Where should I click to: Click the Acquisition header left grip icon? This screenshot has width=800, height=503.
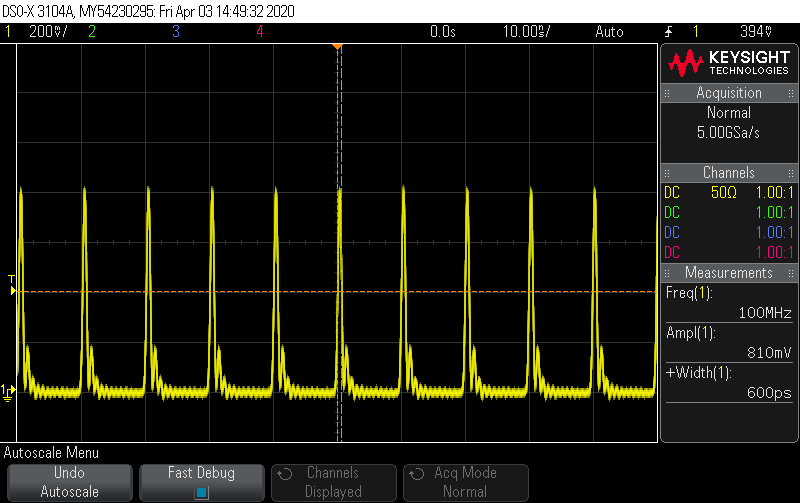click(667, 93)
